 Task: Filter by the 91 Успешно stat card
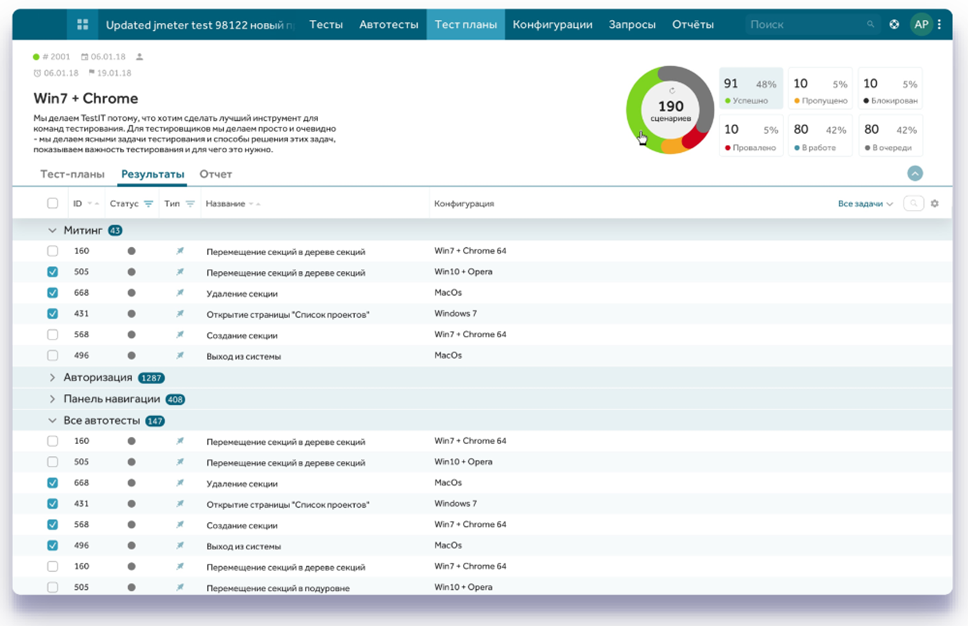pyautogui.click(x=751, y=89)
